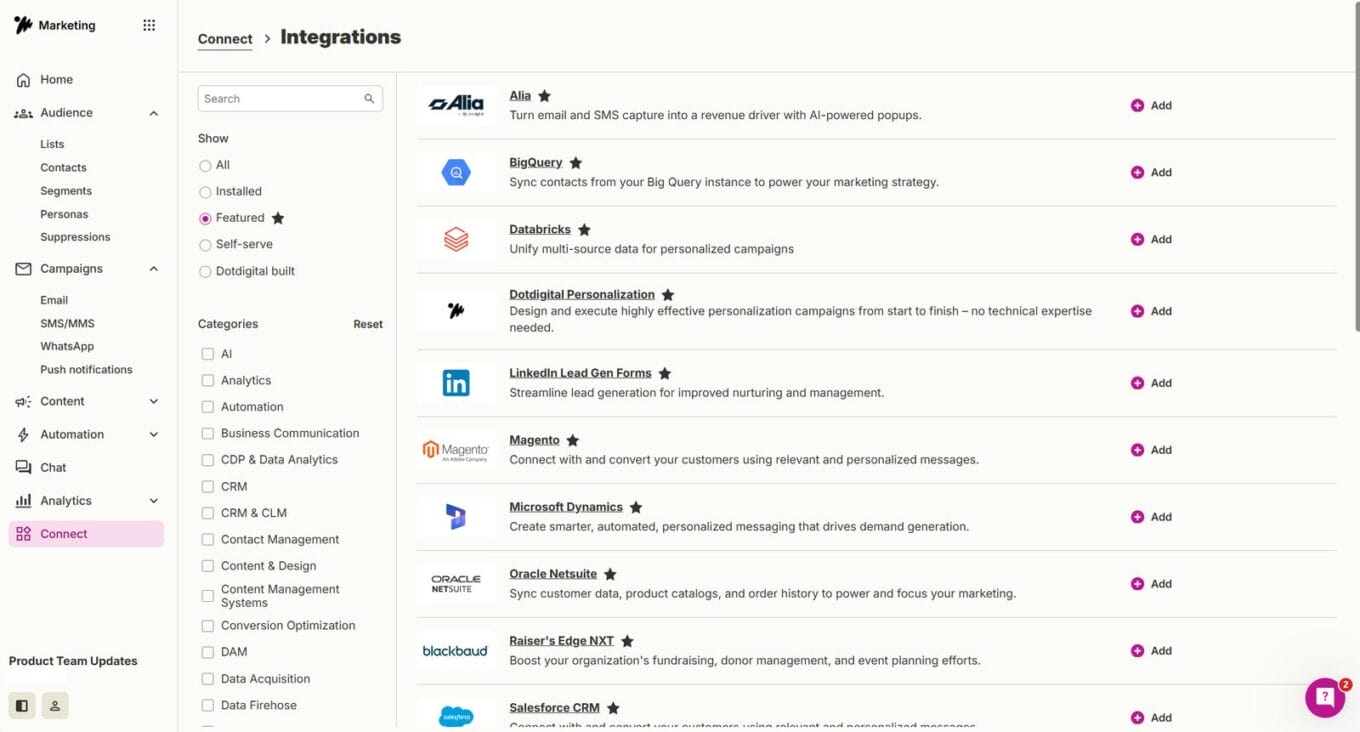Click the Content megaphone icon

(x=23, y=402)
